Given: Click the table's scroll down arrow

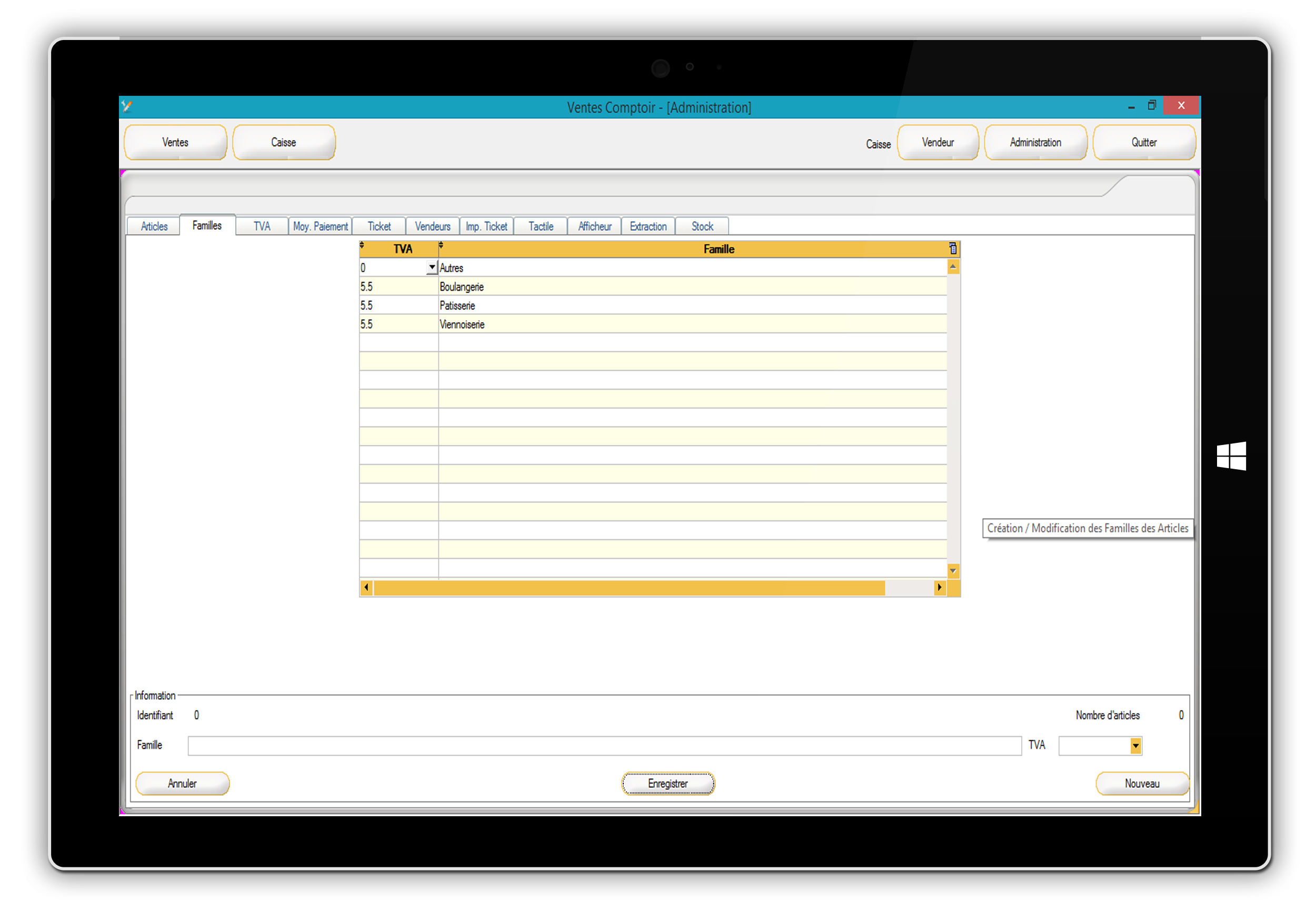Looking at the screenshot, I should pos(953,571).
